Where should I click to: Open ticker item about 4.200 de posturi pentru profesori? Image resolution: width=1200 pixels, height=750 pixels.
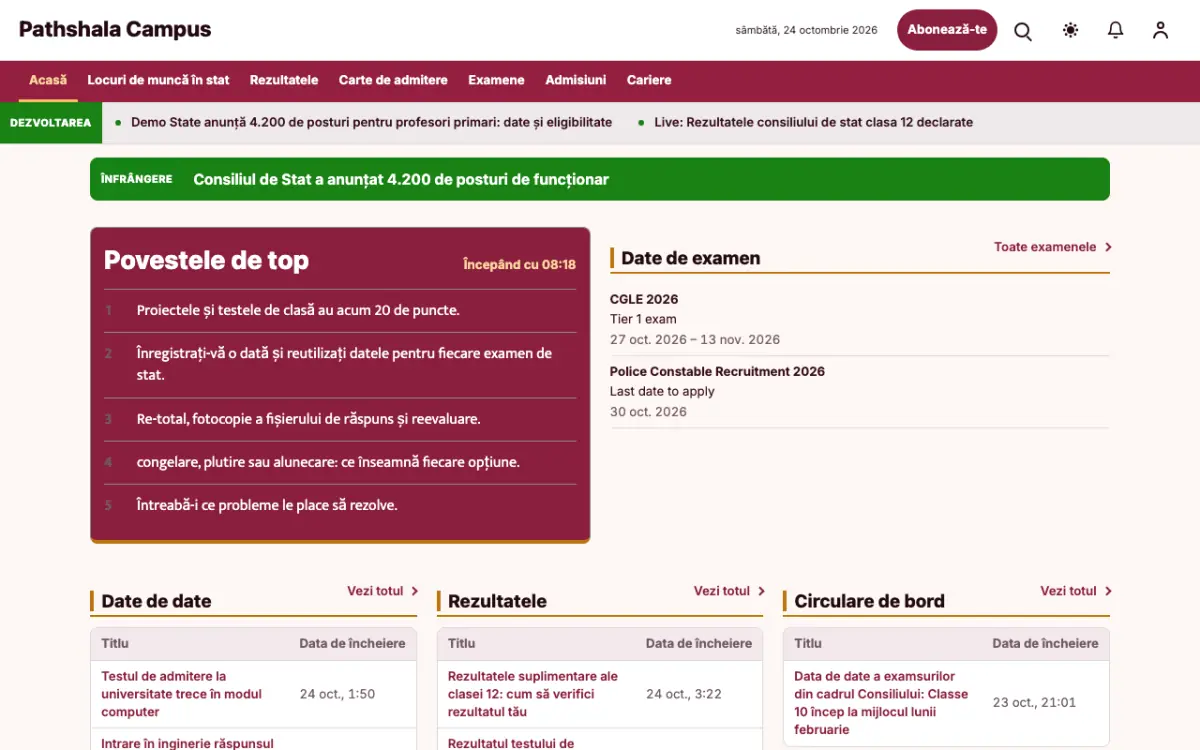point(371,122)
